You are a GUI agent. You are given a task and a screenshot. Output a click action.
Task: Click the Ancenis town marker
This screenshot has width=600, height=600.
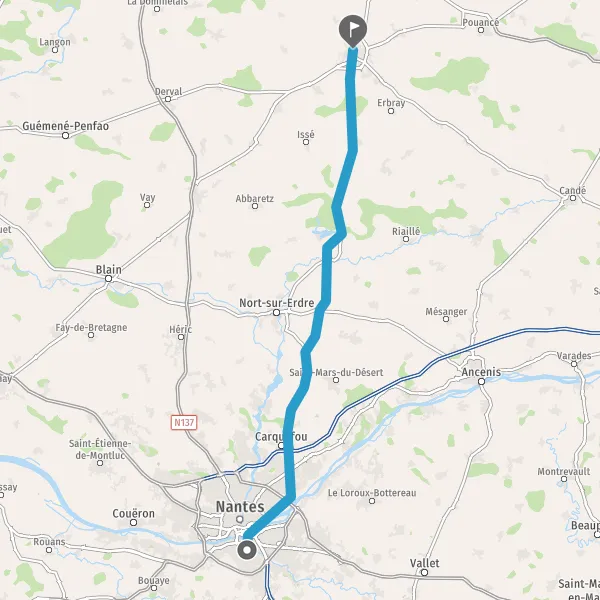(x=481, y=381)
